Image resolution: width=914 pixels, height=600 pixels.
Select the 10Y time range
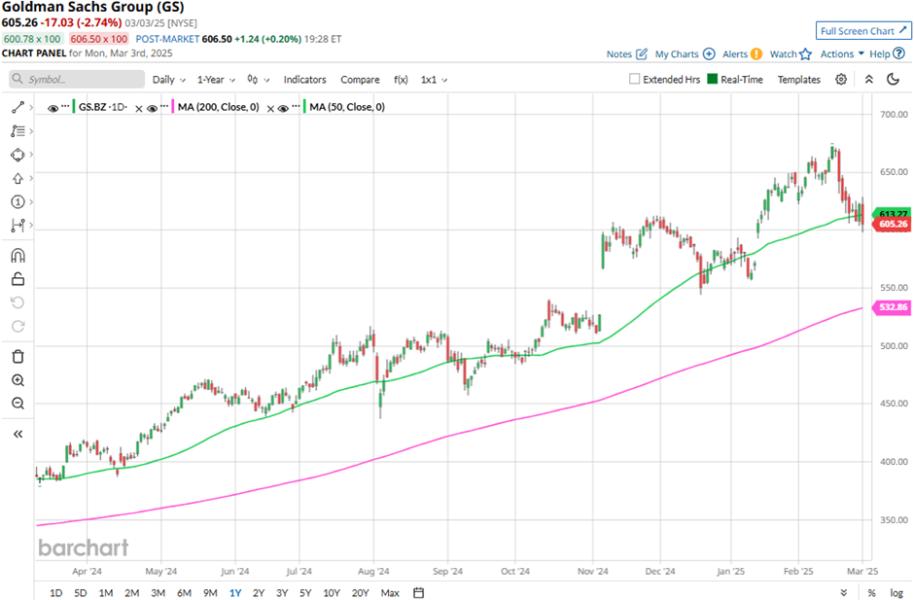click(x=331, y=592)
